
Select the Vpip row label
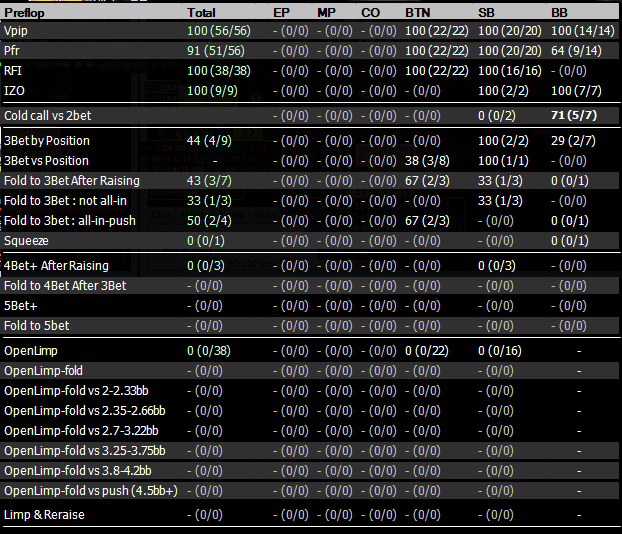click(x=16, y=31)
